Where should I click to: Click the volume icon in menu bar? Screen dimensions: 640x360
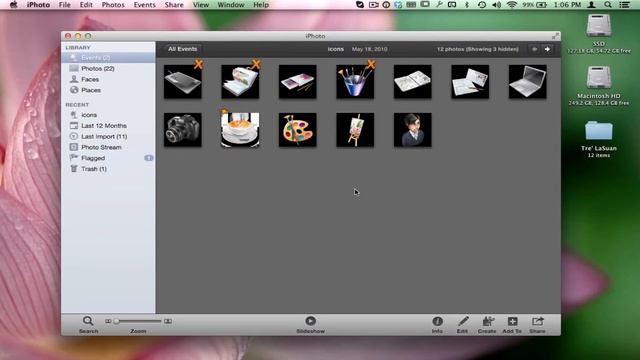click(497, 5)
